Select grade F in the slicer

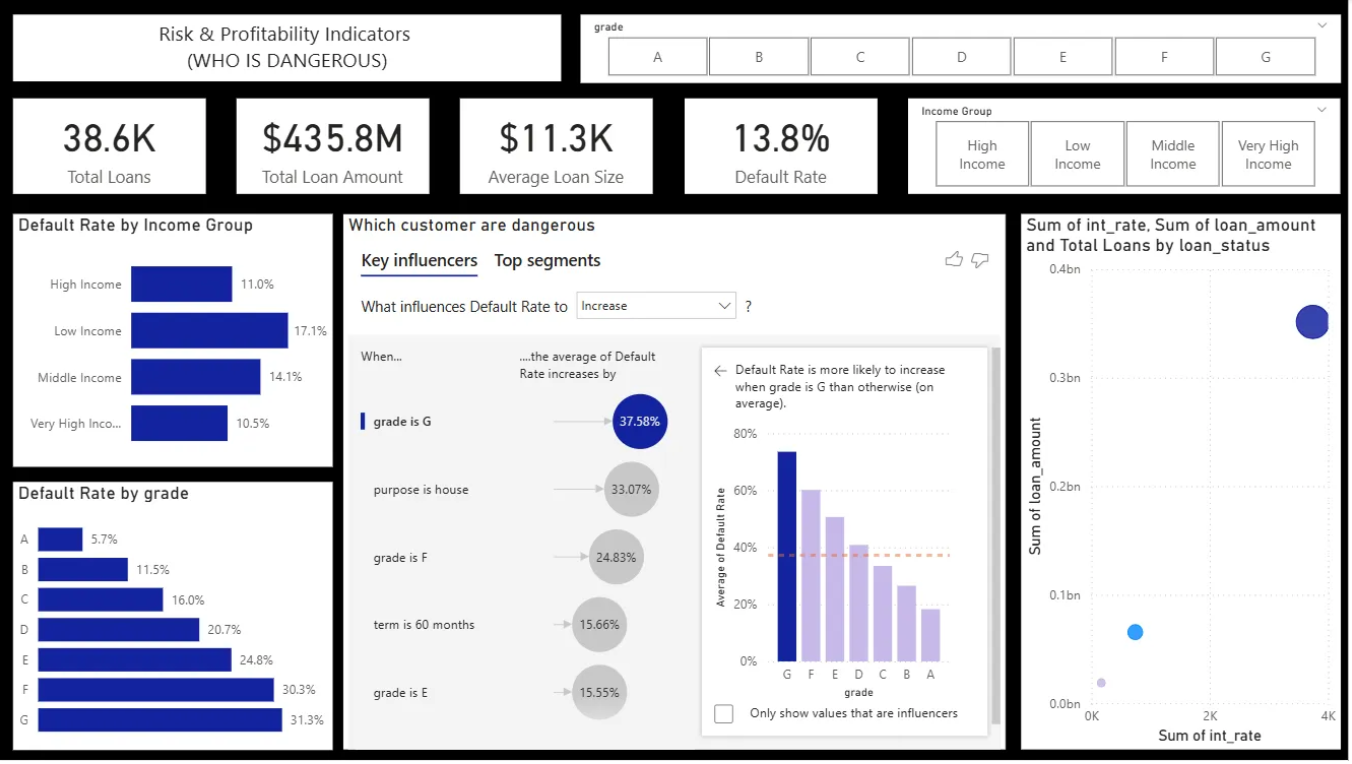(x=1164, y=57)
